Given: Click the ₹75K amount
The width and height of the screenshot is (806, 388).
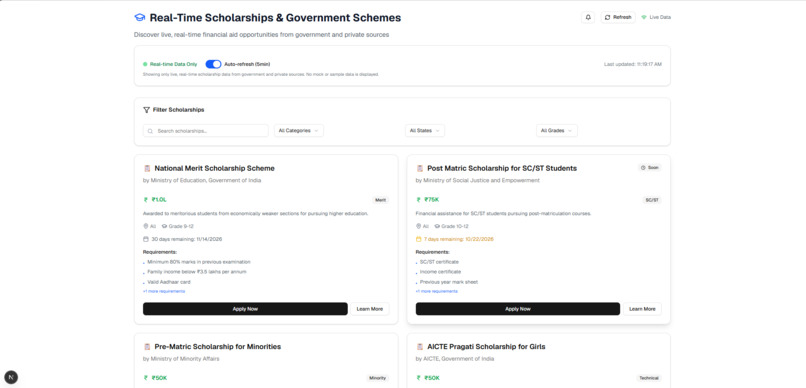Looking at the screenshot, I should pos(432,200).
